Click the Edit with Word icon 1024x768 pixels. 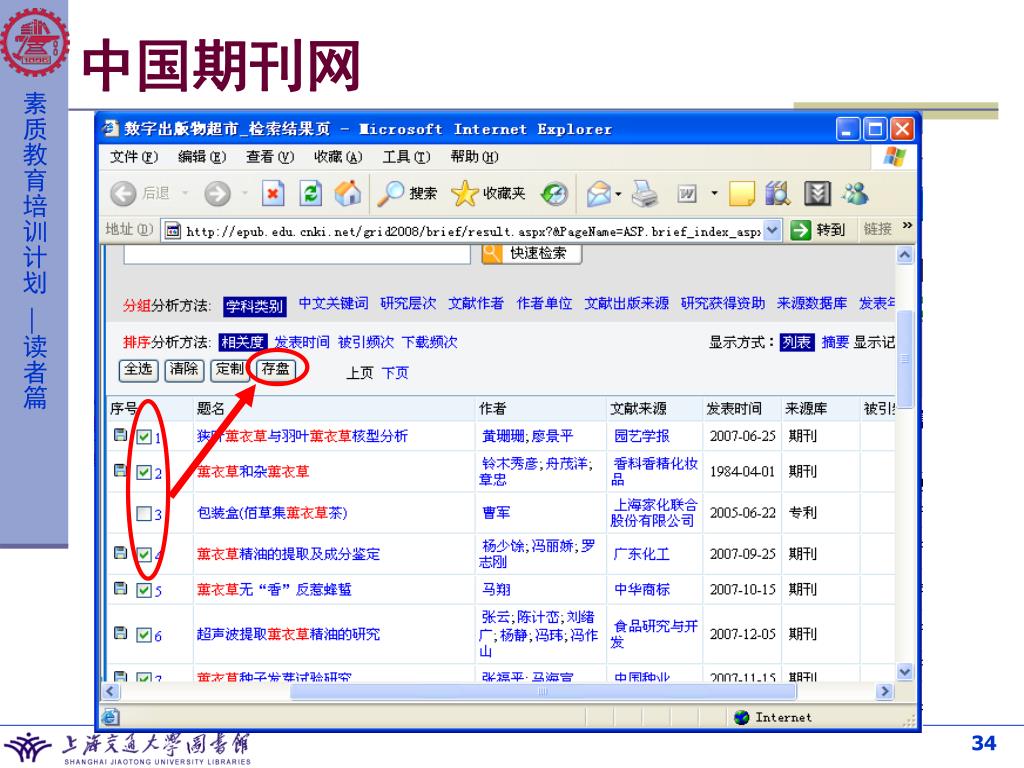tap(686, 193)
